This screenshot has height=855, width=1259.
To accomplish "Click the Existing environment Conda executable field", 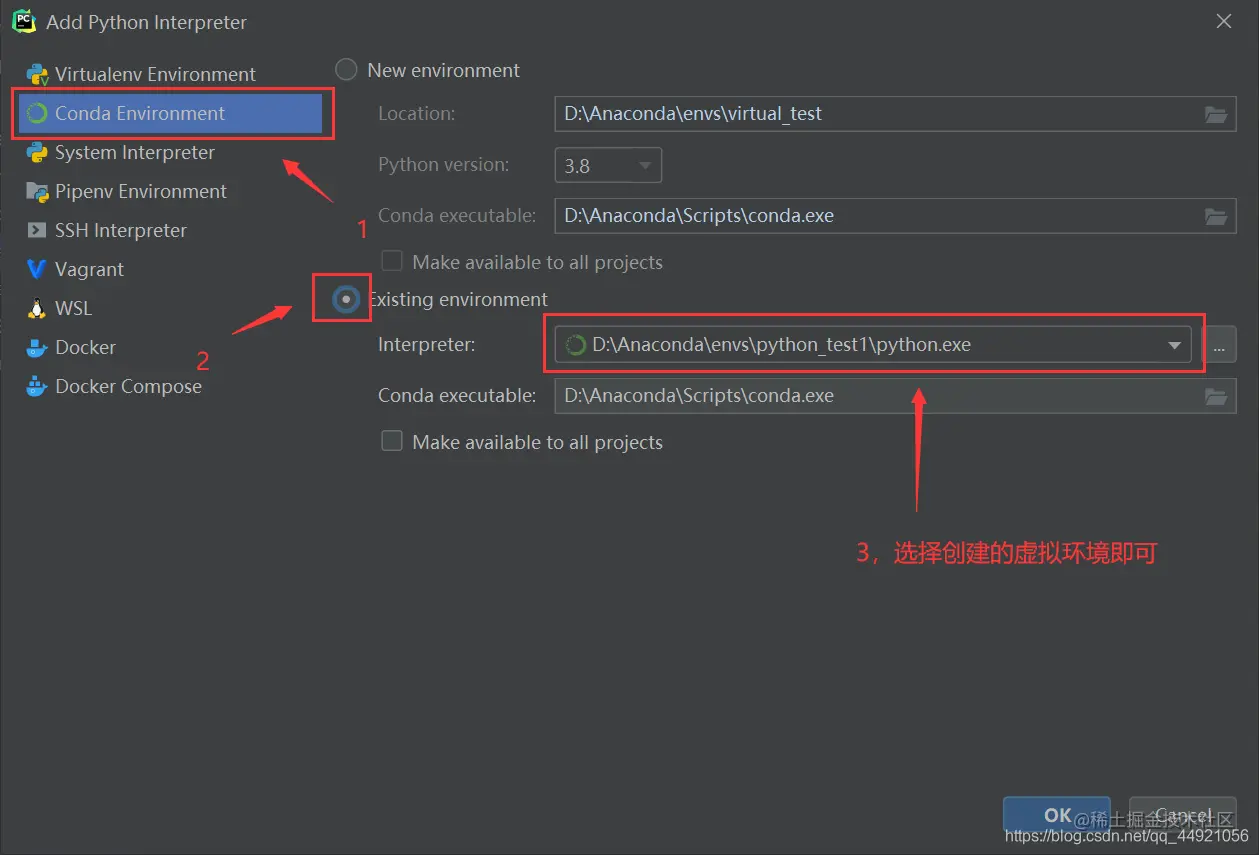I will pos(895,396).
